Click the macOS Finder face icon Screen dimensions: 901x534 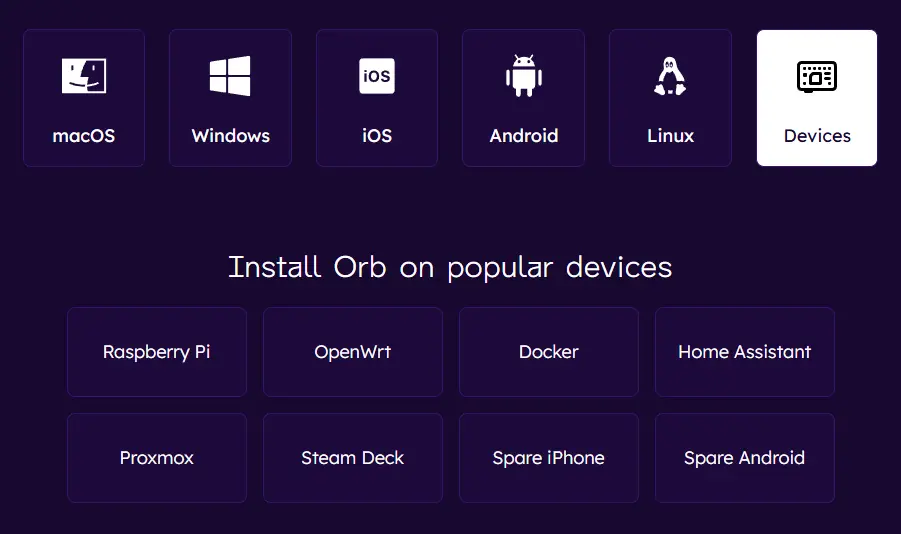84,75
